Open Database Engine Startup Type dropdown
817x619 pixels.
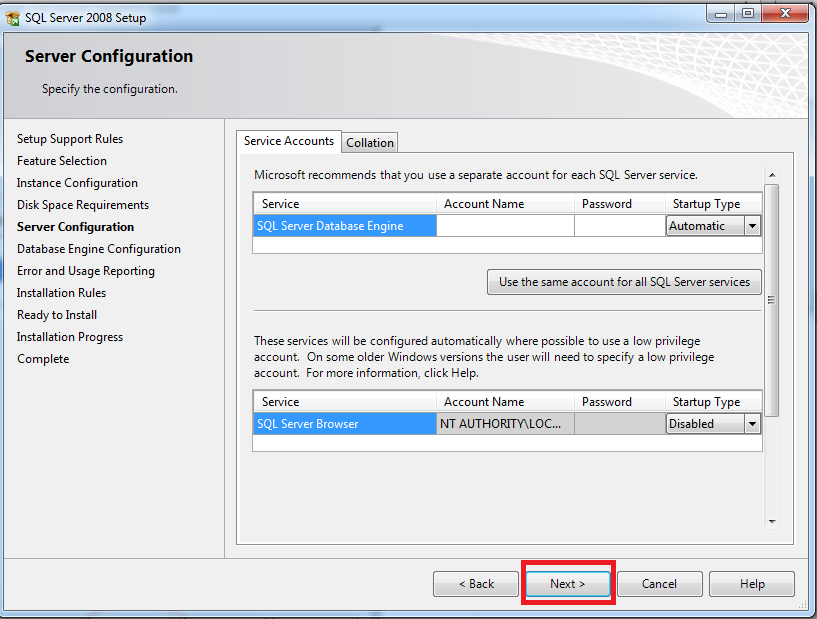pos(752,226)
